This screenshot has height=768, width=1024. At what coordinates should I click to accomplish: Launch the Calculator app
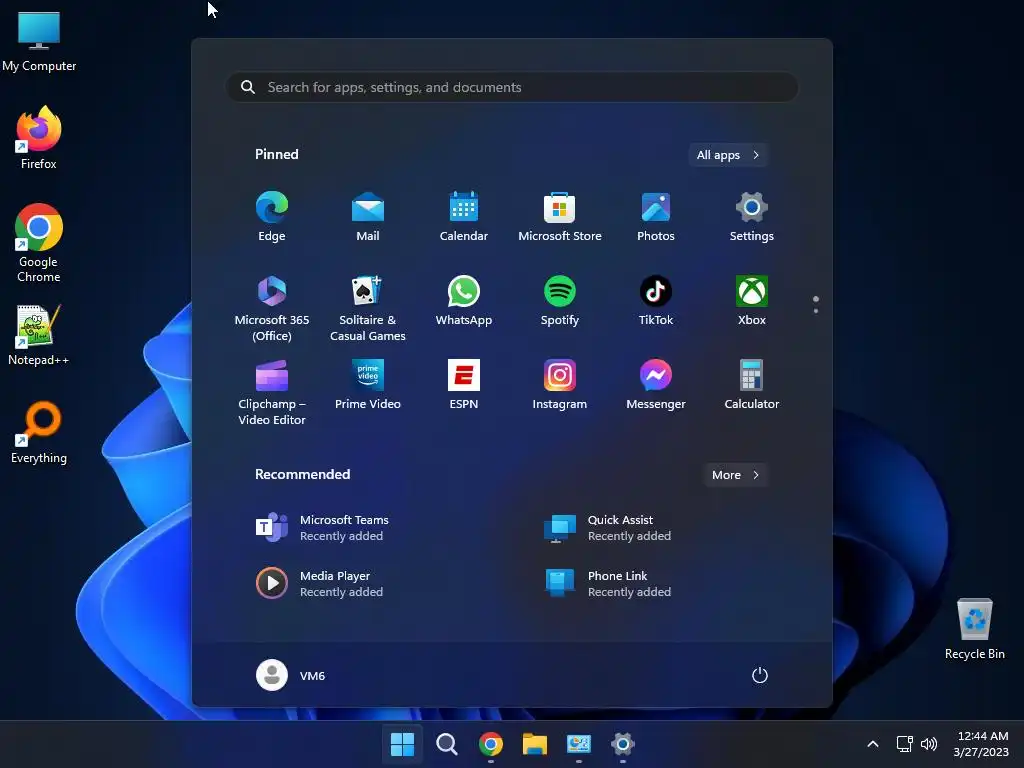(752, 385)
